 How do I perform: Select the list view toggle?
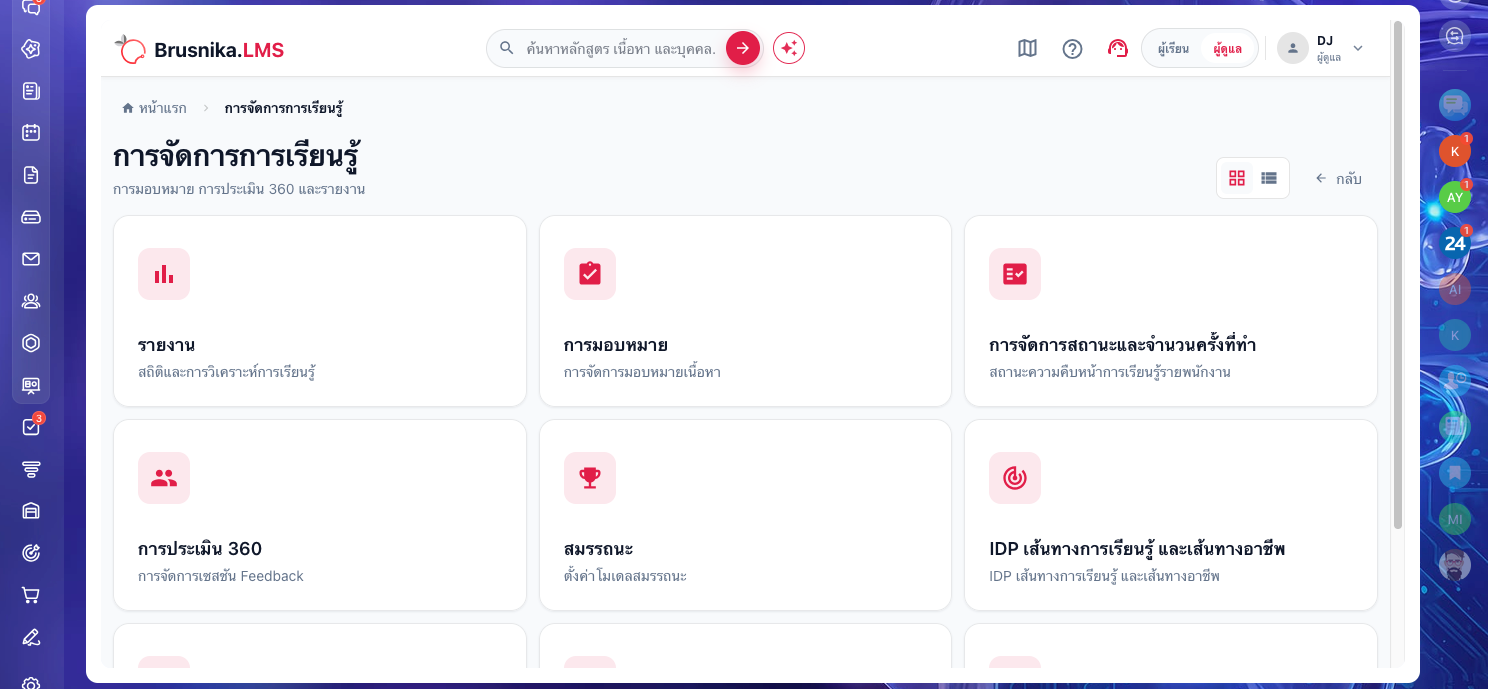click(x=1269, y=178)
